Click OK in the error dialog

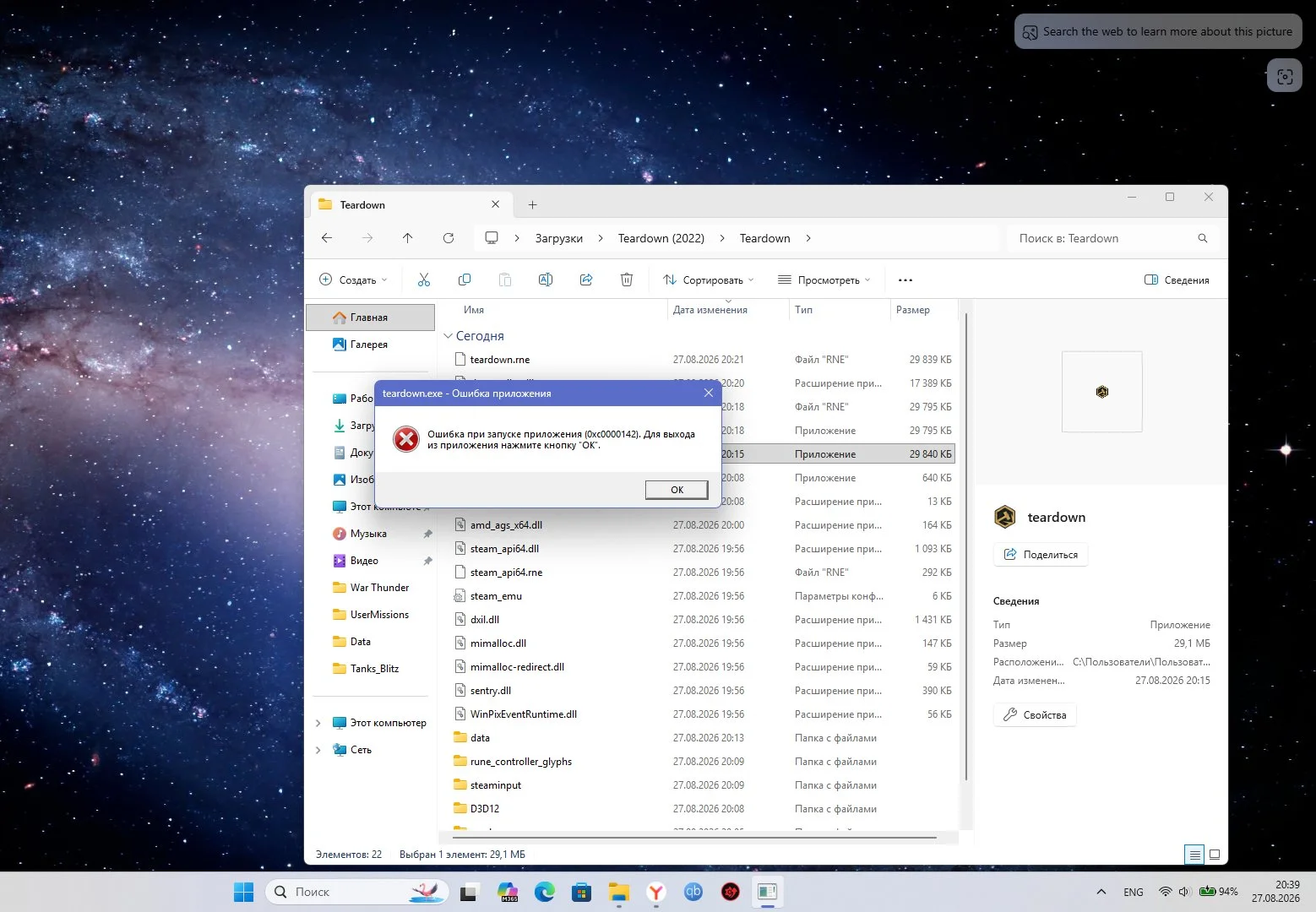[677, 490]
